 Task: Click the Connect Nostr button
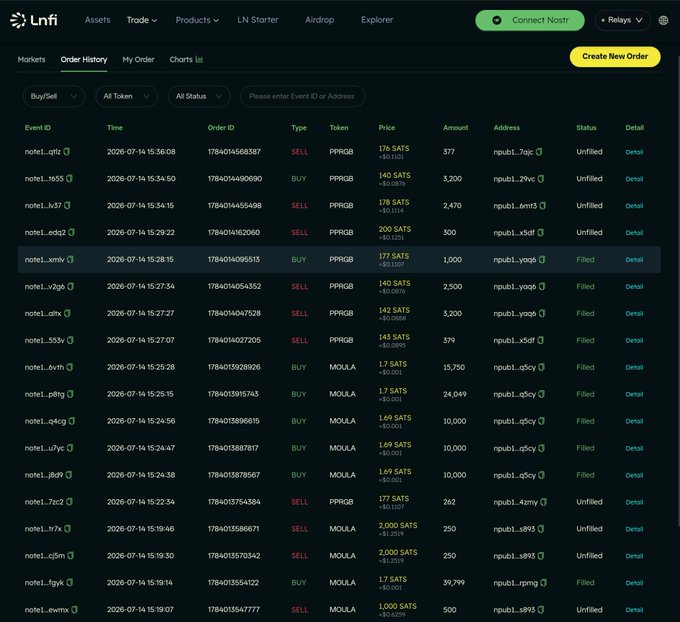[530, 20]
